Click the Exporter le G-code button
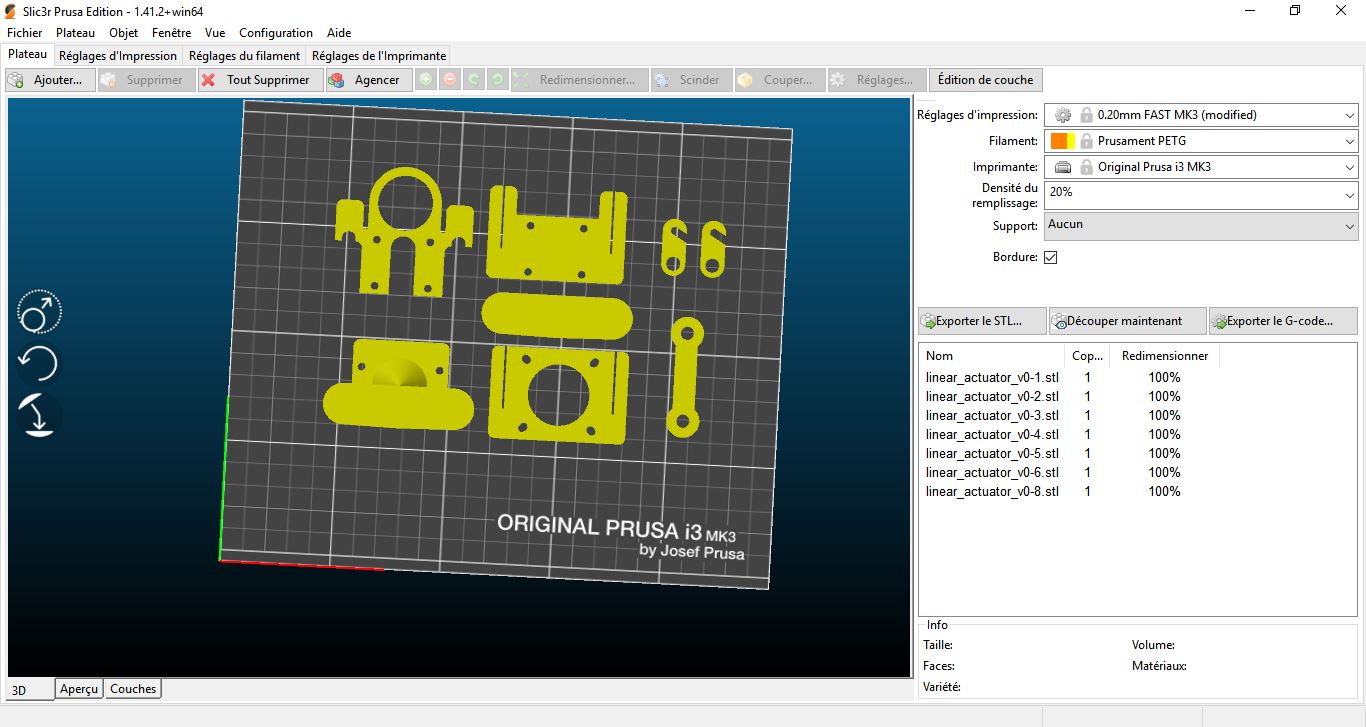This screenshot has width=1366, height=727. [1283, 321]
